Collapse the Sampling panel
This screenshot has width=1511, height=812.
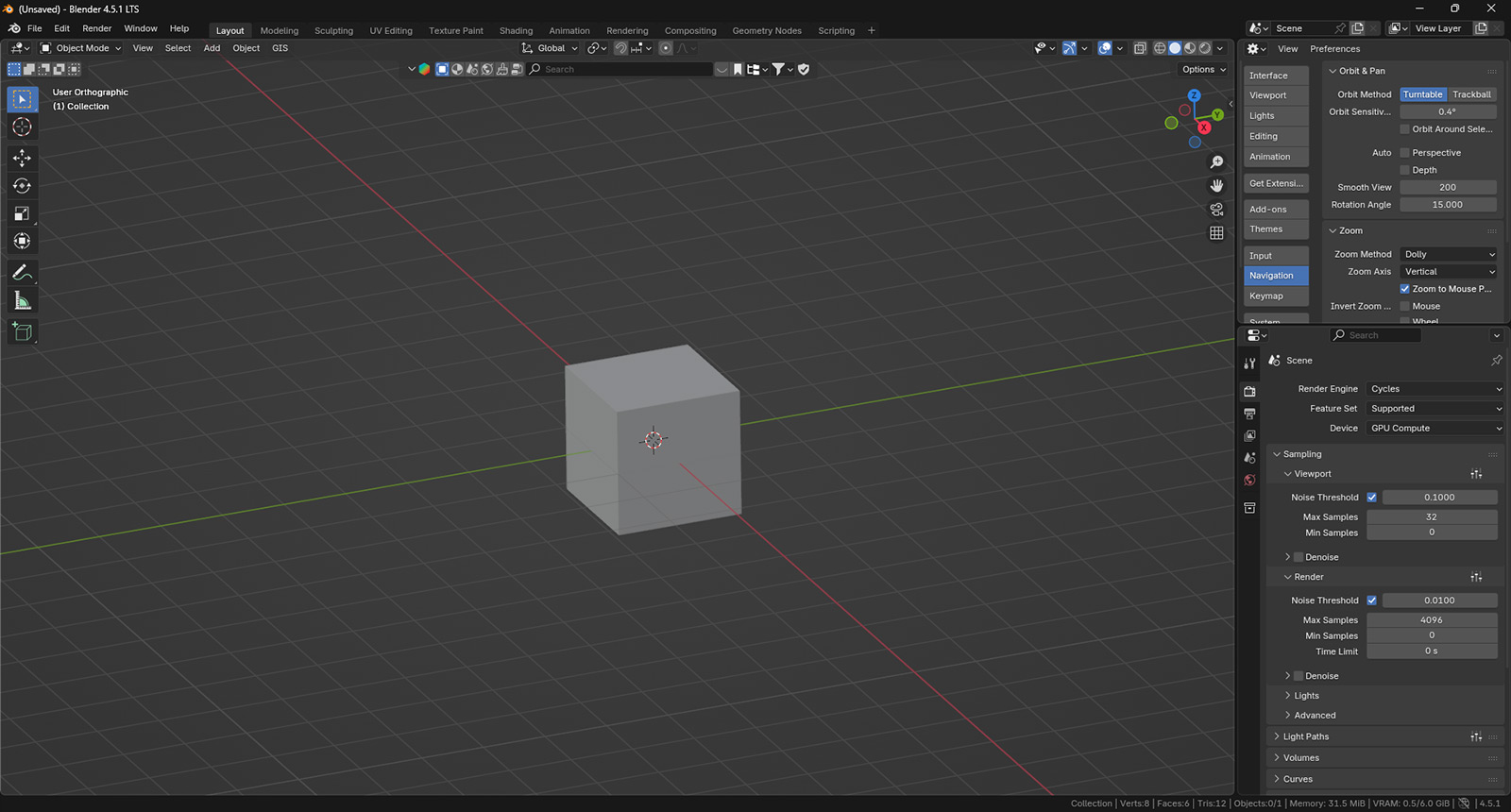click(x=1301, y=454)
